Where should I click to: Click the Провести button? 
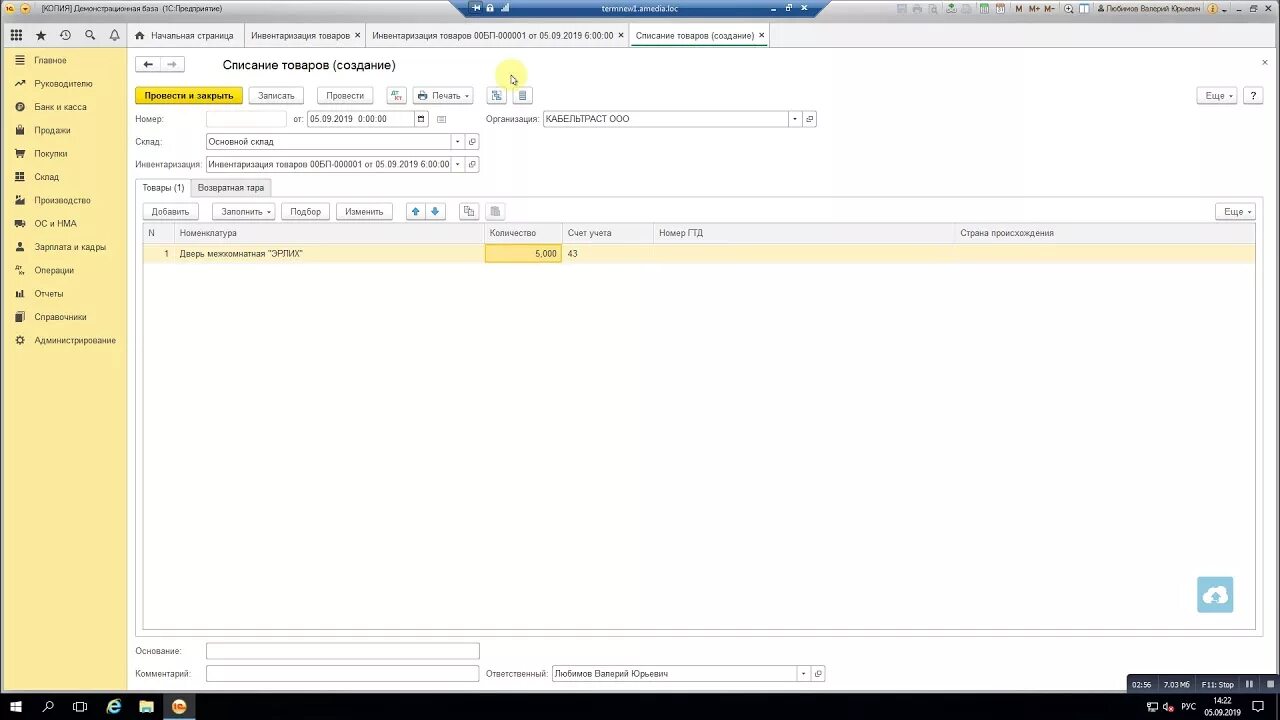[x=345, y=96]
